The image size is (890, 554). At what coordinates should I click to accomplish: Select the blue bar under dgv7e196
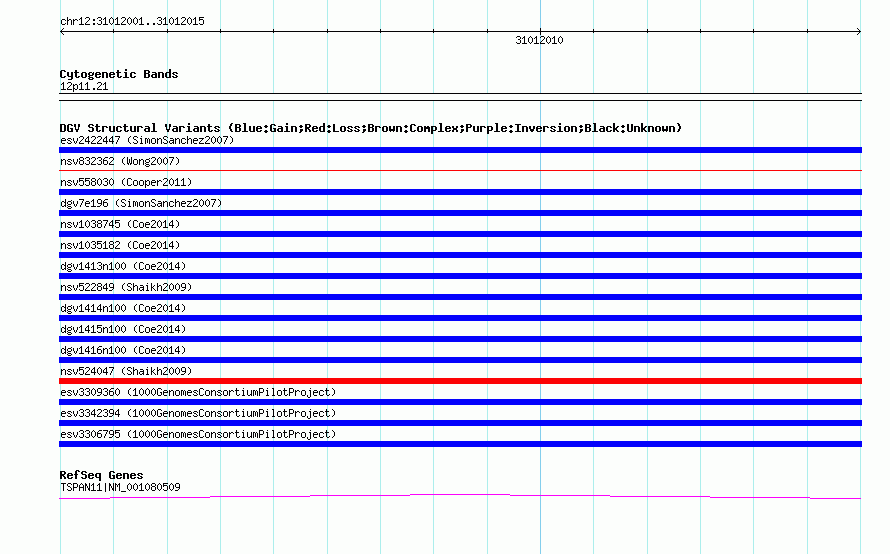460,213
